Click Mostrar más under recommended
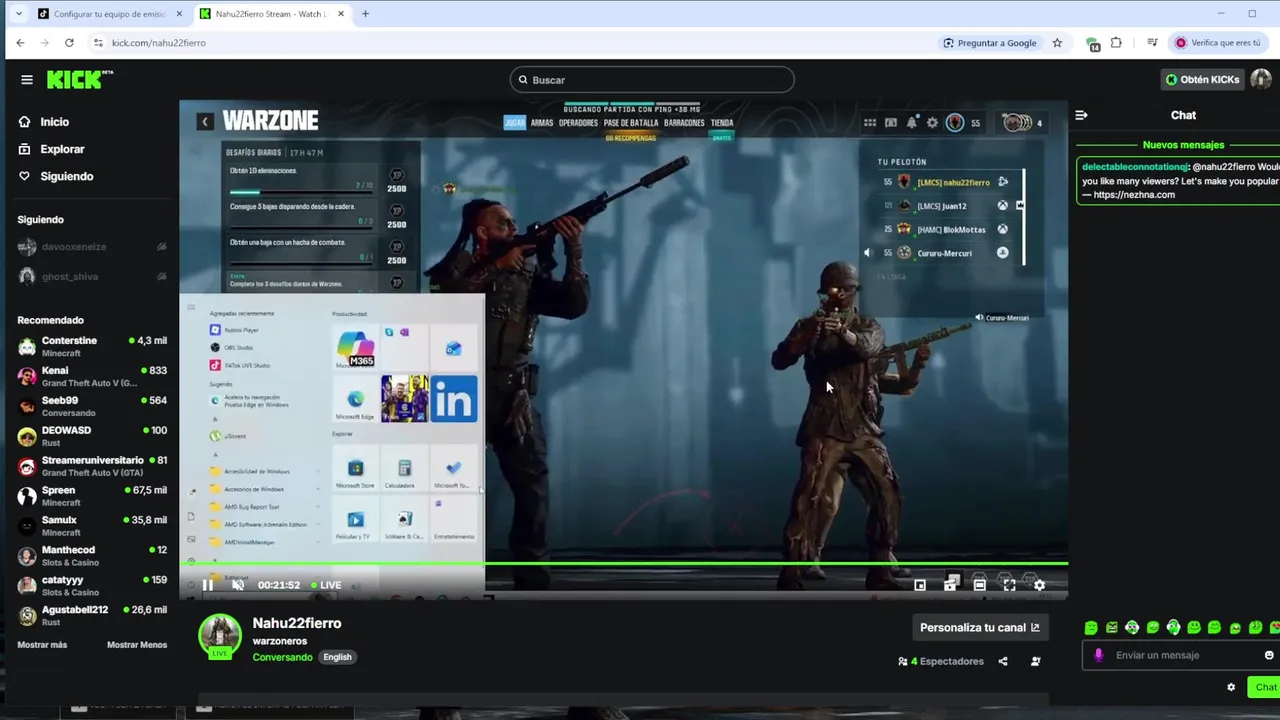Image resolution: width=1280 pixels, height=720 pixels. [42, 645]
